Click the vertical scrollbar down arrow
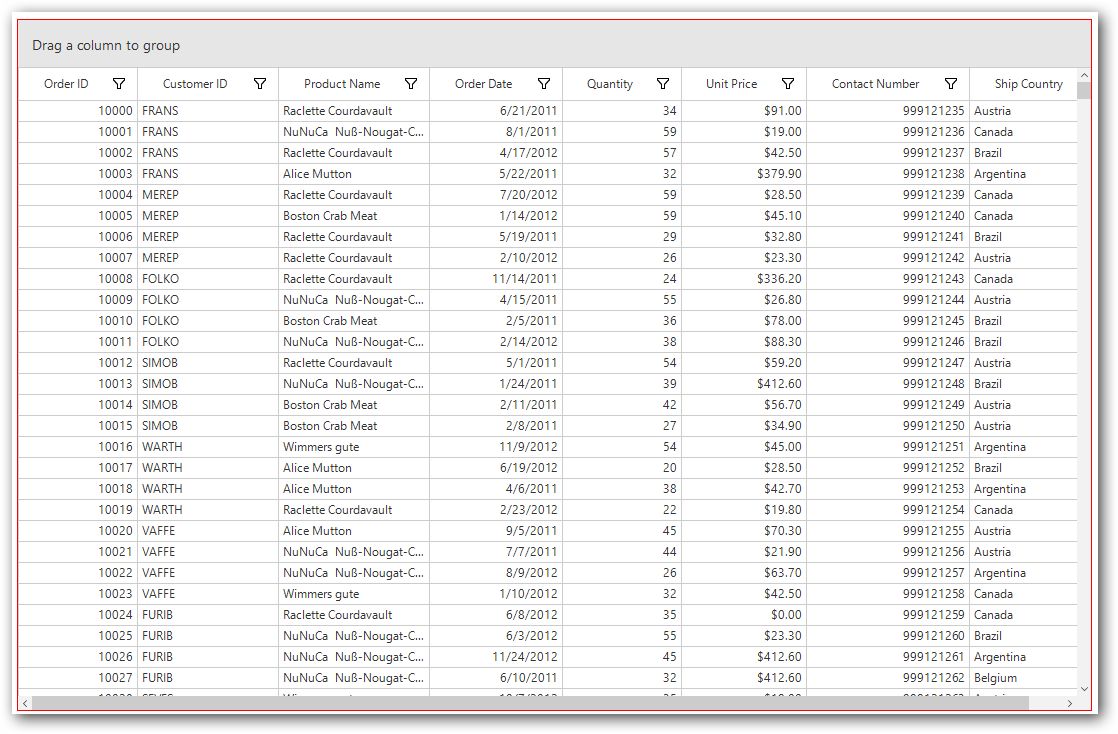 (x=1084, y=689)
